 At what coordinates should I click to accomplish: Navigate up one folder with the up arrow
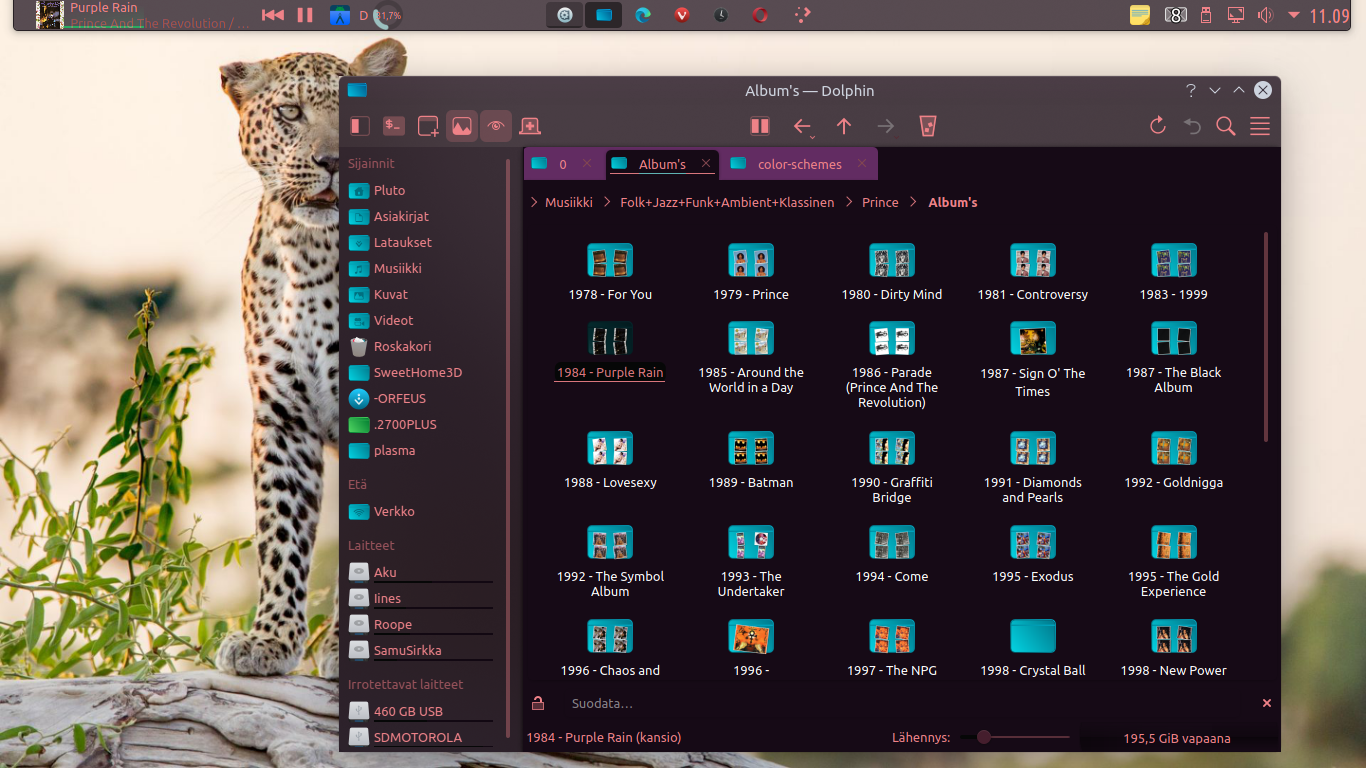tap(844, 126)
